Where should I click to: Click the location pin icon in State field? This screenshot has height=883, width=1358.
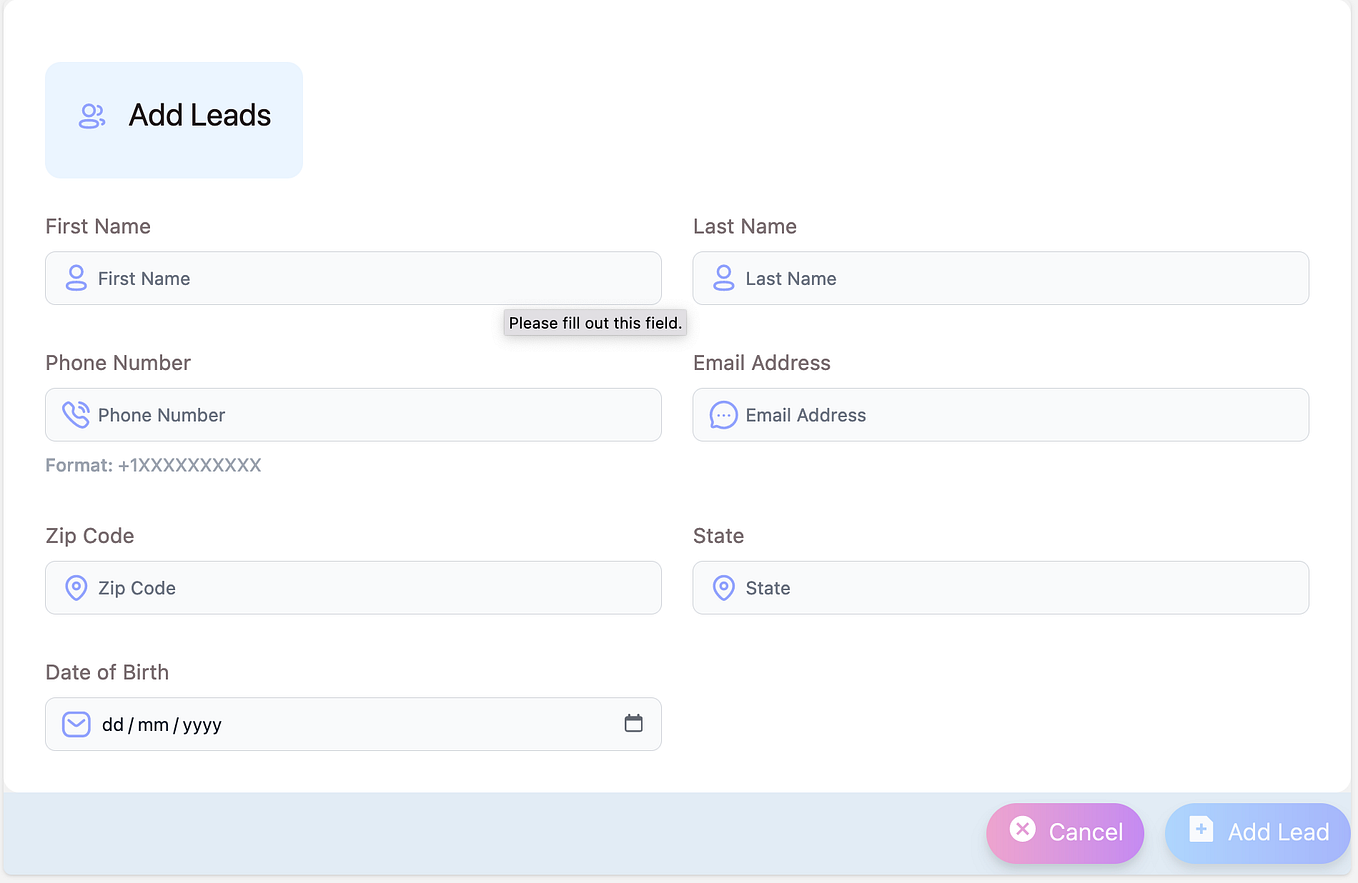[723, 587]
